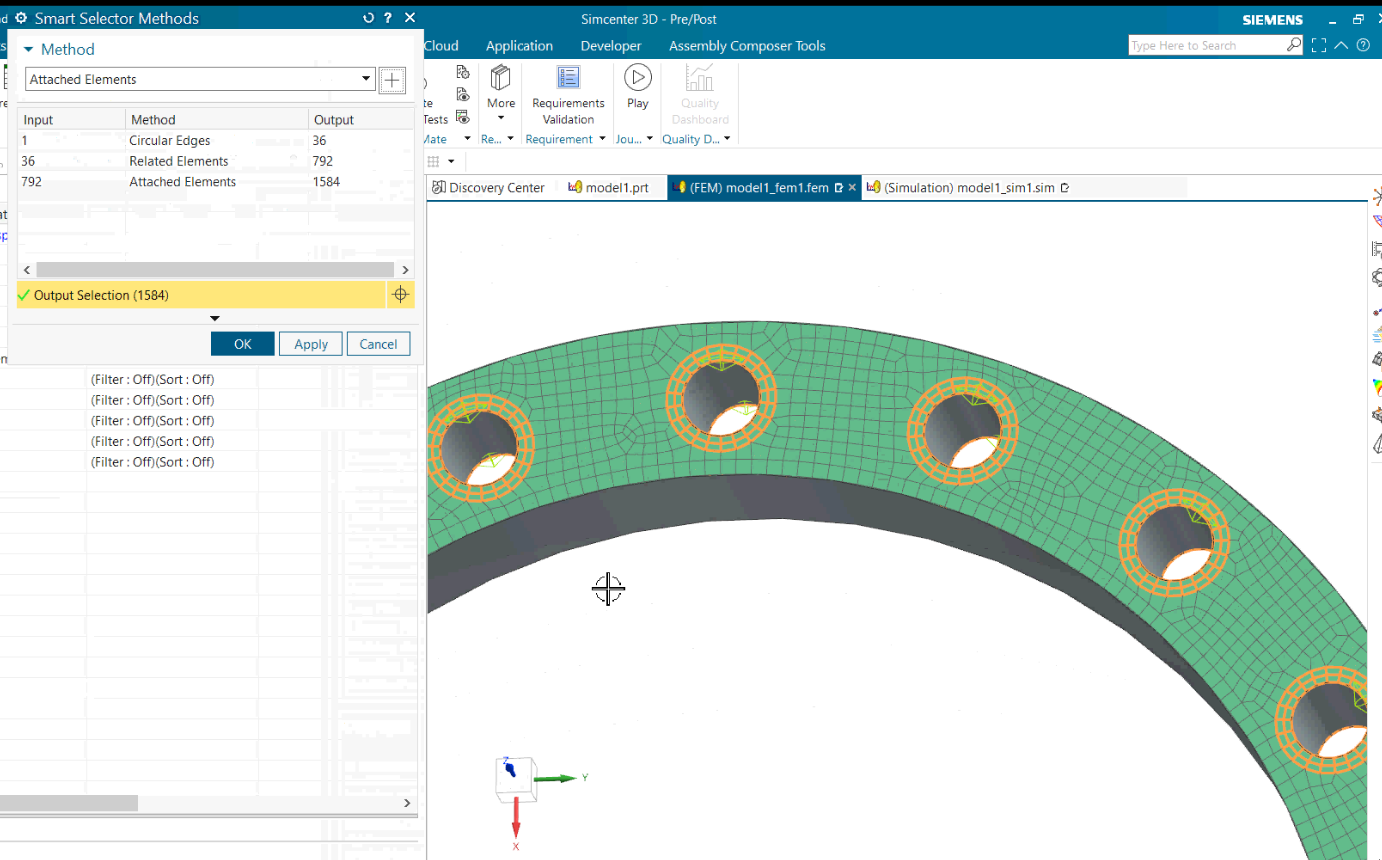Switch to the Discovery Center tab

488,188
